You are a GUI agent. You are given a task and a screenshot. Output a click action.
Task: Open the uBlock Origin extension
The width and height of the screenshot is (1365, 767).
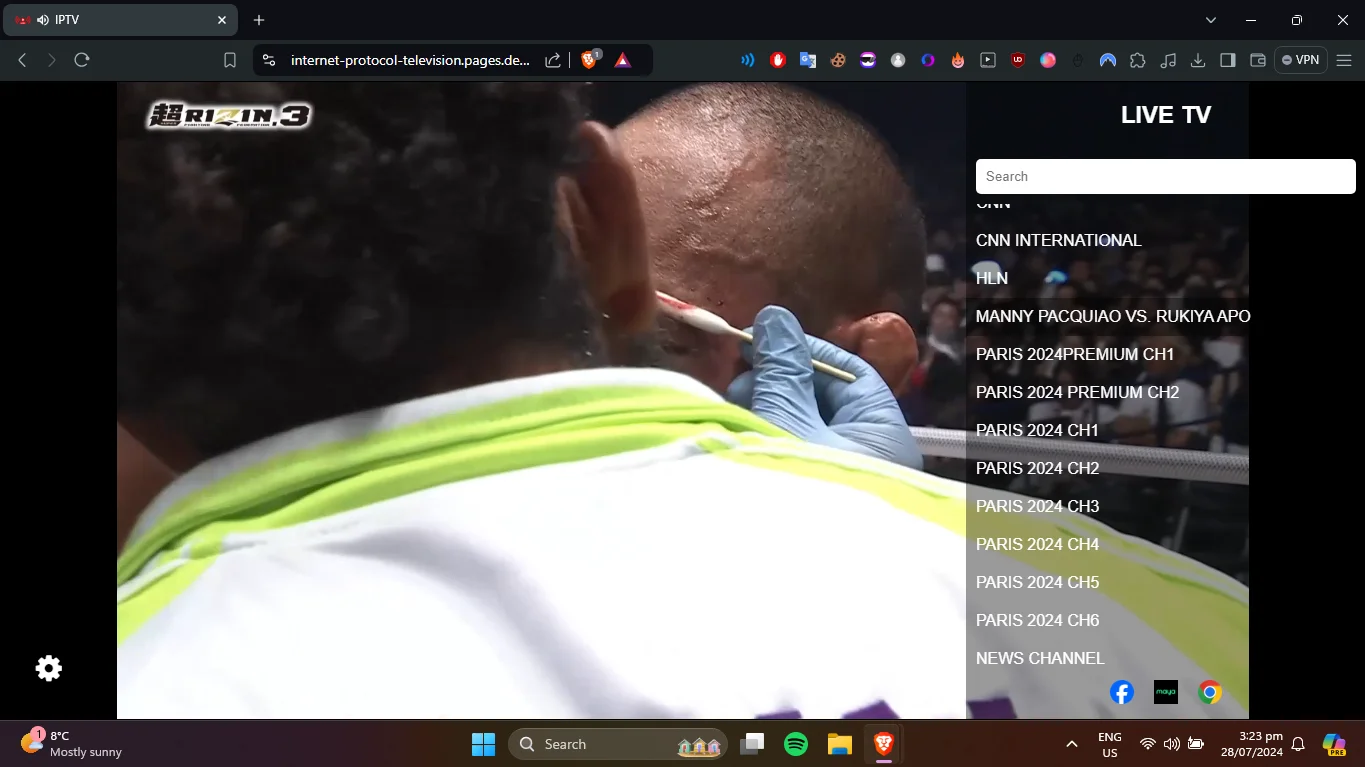[x=1018, y=60]
